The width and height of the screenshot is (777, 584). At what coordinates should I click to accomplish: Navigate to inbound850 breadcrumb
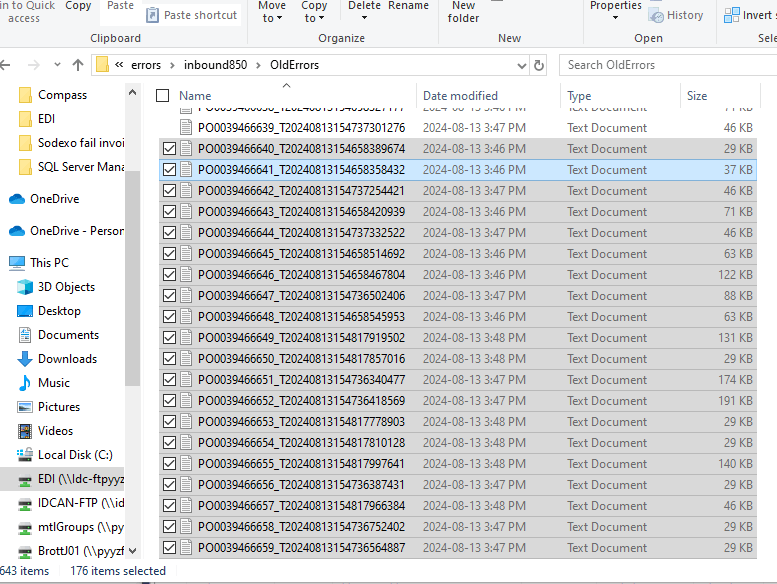(x=216, y=65)
